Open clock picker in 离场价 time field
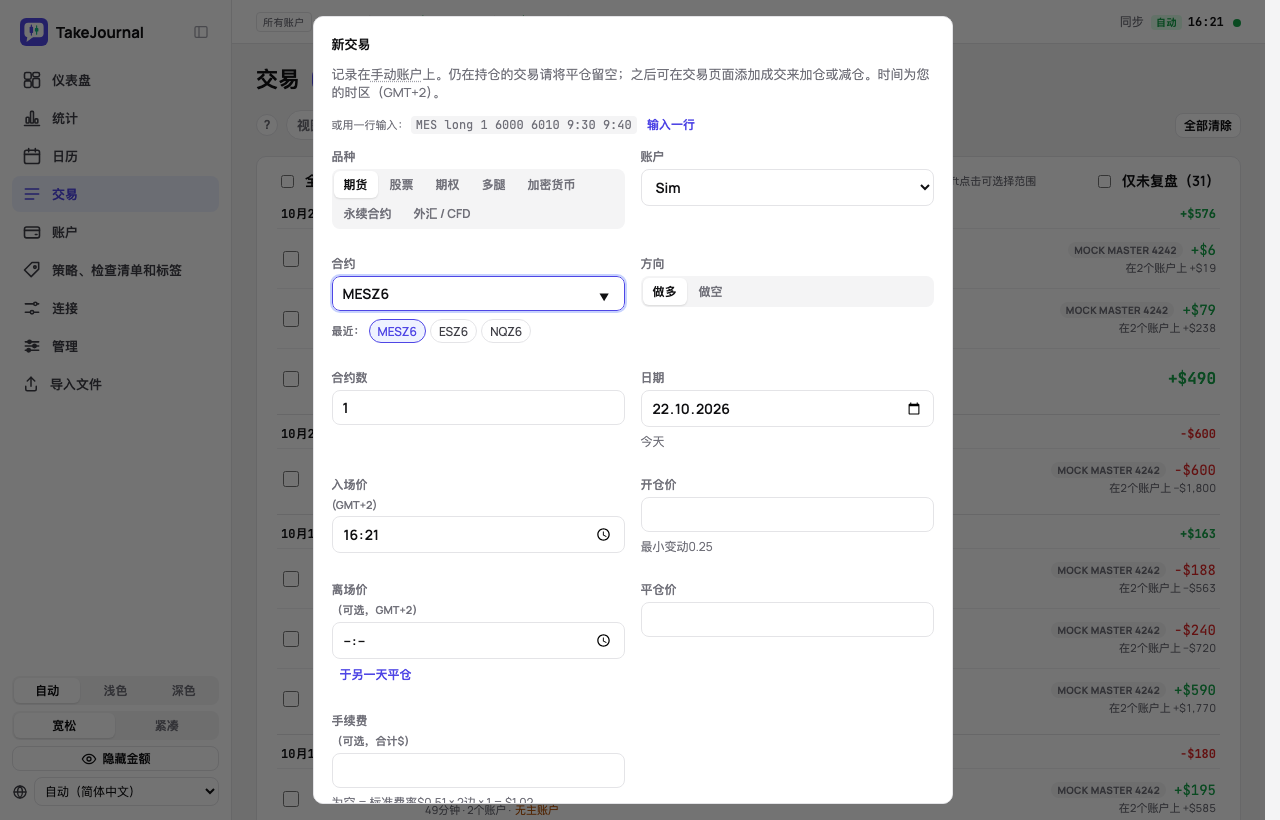Viewport: 1280px width, 820px height. pos(603,641)
